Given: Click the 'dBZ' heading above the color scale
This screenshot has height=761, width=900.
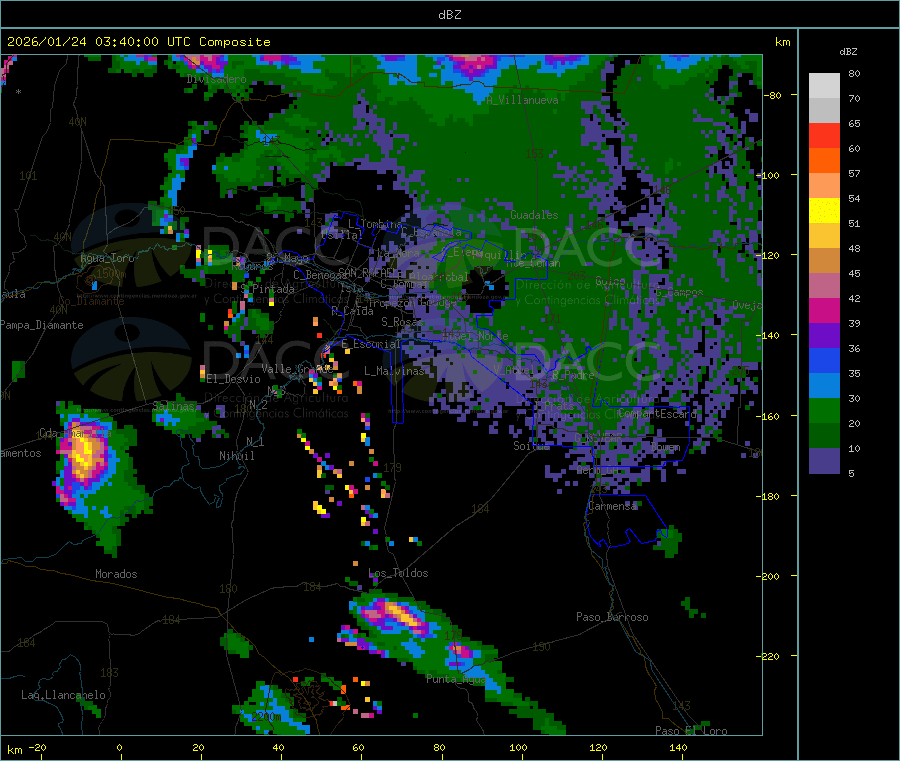Looking at the screenshot, I should tap(848, 52).
